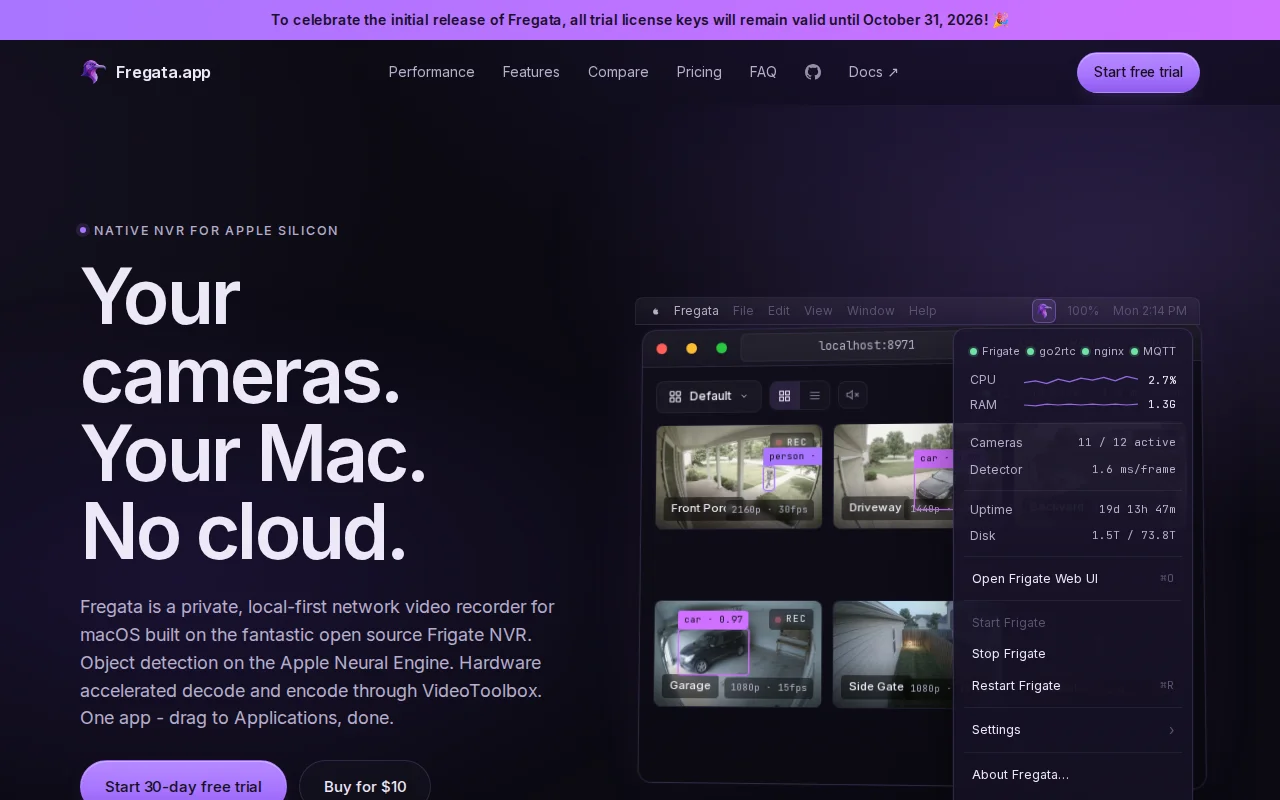Open the Driveway camera thumbnail

[x=893, y=476]
